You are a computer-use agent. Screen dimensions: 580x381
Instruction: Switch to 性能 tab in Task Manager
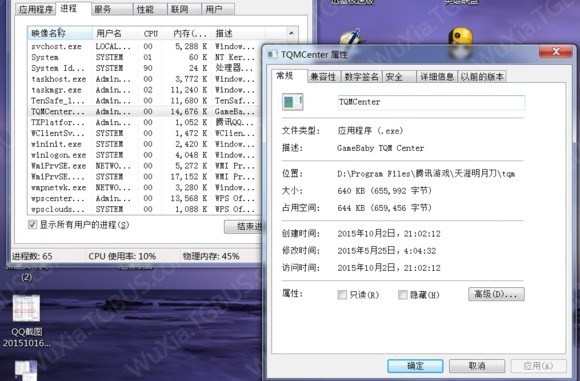150,9
